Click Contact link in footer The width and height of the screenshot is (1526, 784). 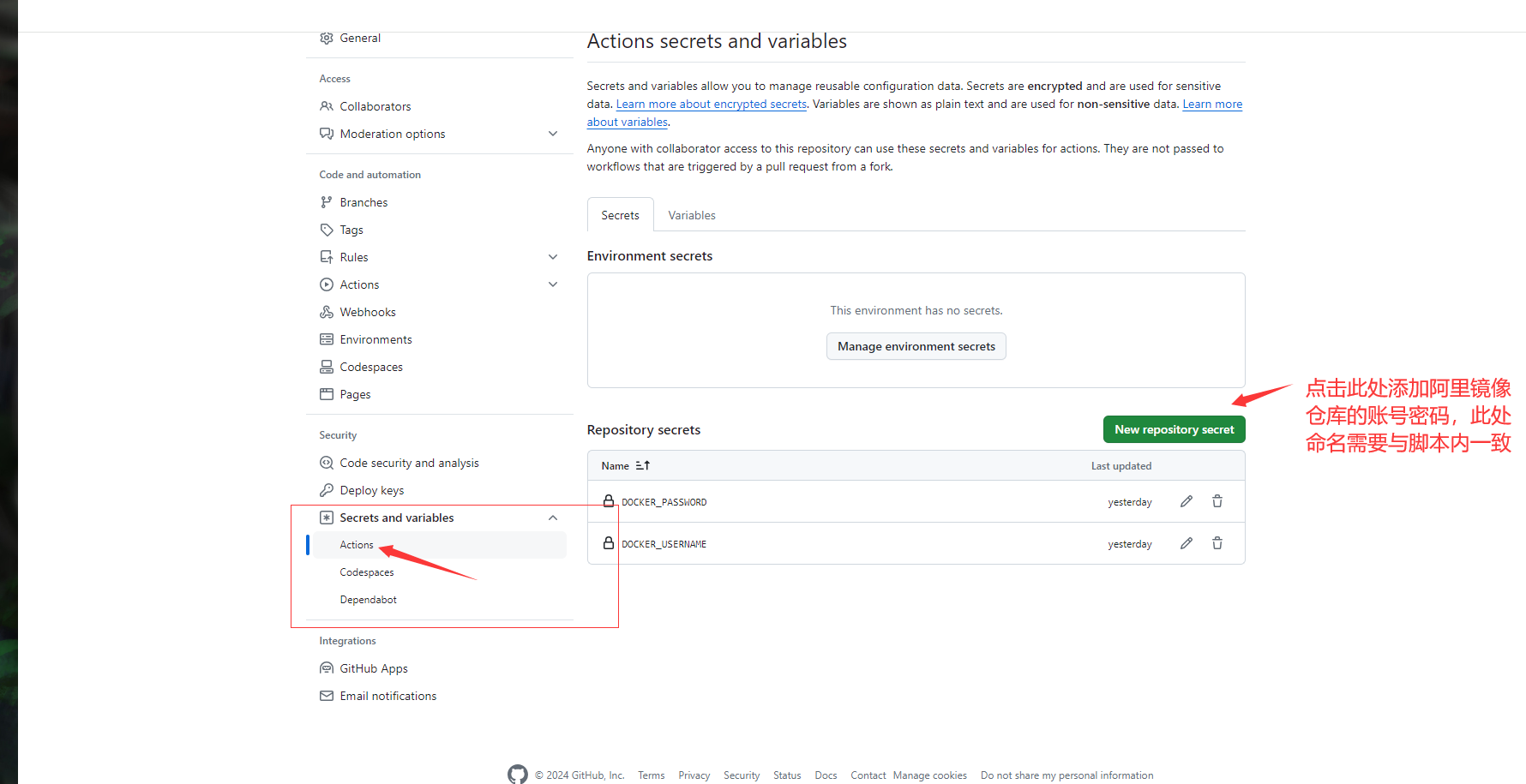click(x=868, y=775)
